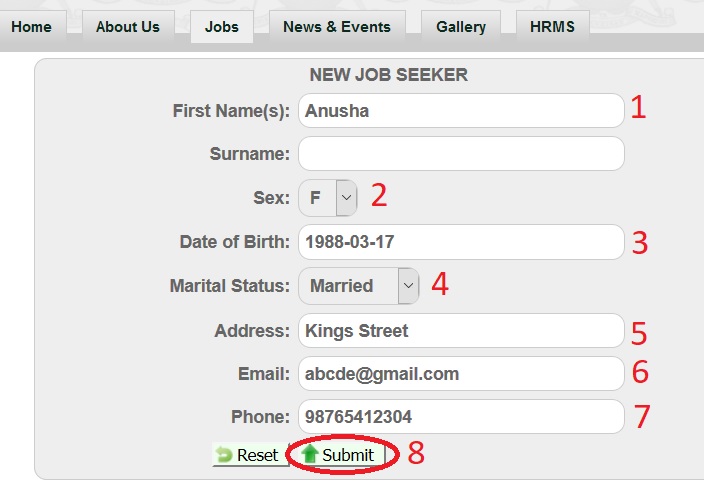Open the Sex dropdown arrow
Screen dimensions: 704x489
pyautogui.click(x=346, y=198)
